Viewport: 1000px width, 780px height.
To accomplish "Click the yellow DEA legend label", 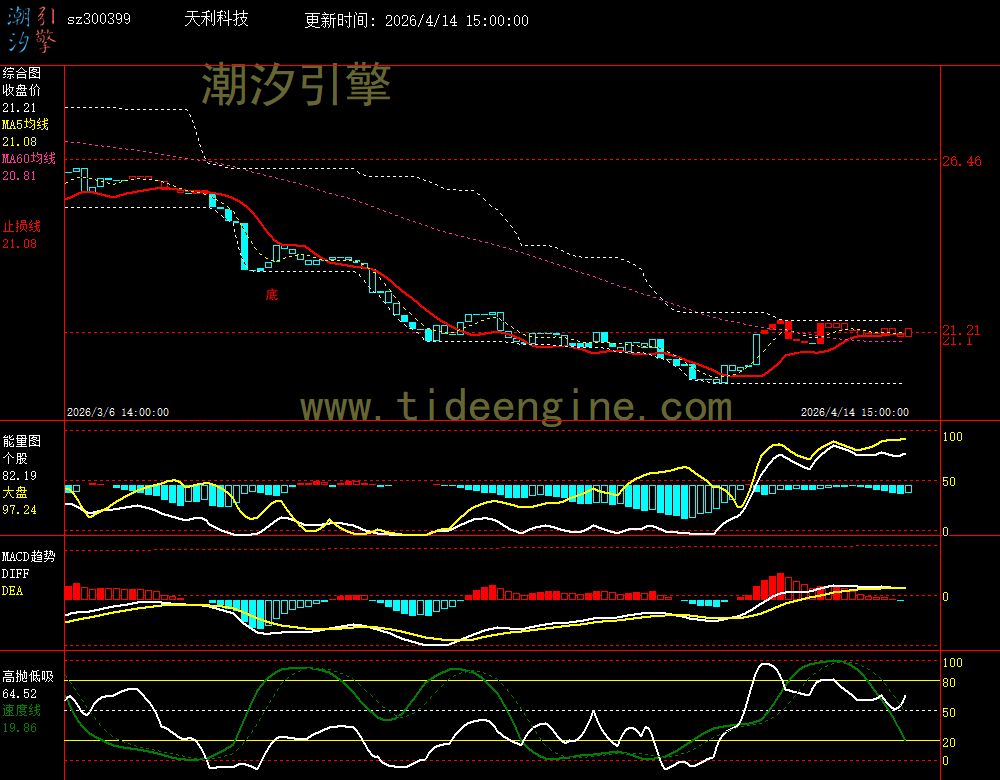I will pyautogui.click(x=12, y=591).
